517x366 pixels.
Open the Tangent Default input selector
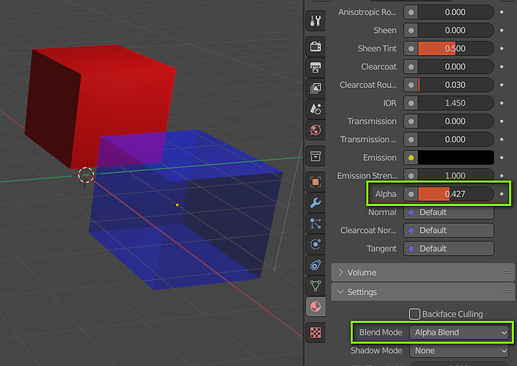coord(449,249)
